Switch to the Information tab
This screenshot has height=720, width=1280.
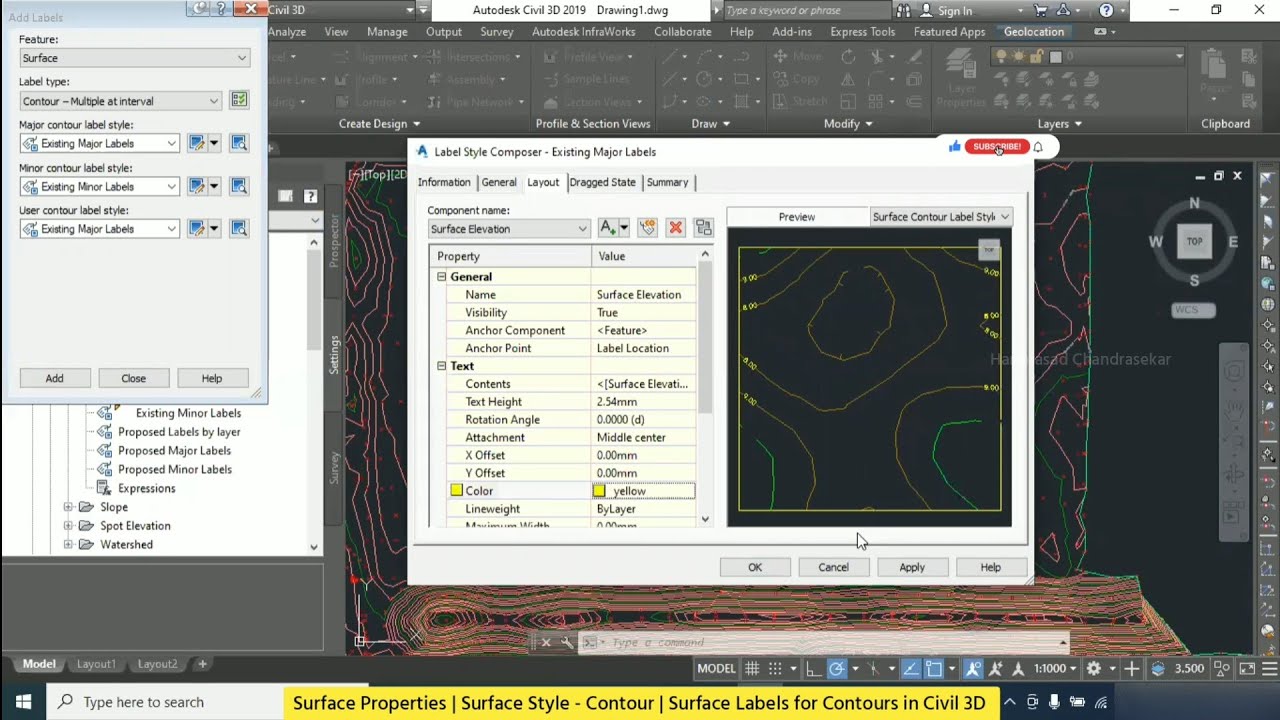coord(444,182)
